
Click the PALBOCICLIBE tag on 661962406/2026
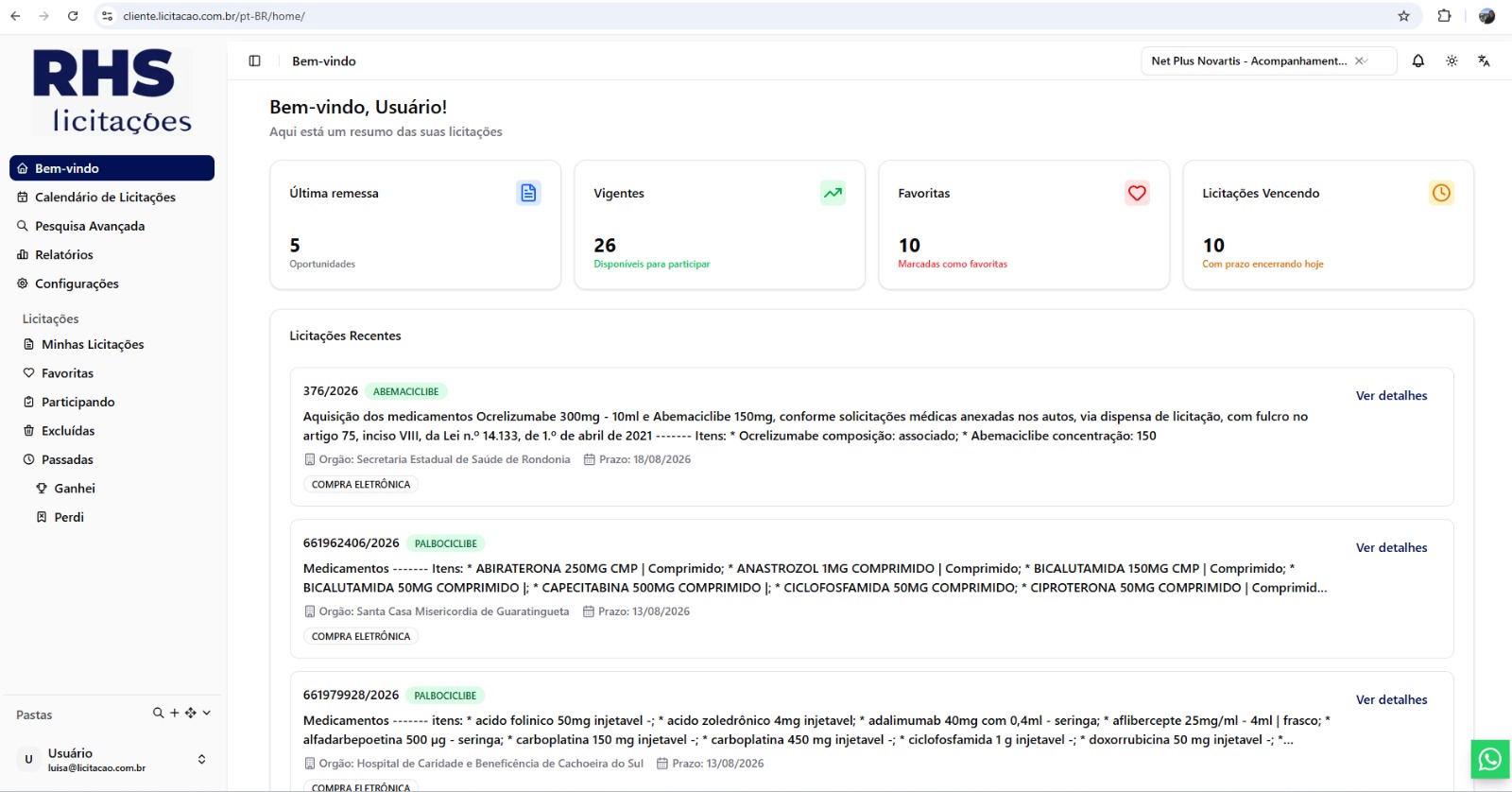pos(445,543)
